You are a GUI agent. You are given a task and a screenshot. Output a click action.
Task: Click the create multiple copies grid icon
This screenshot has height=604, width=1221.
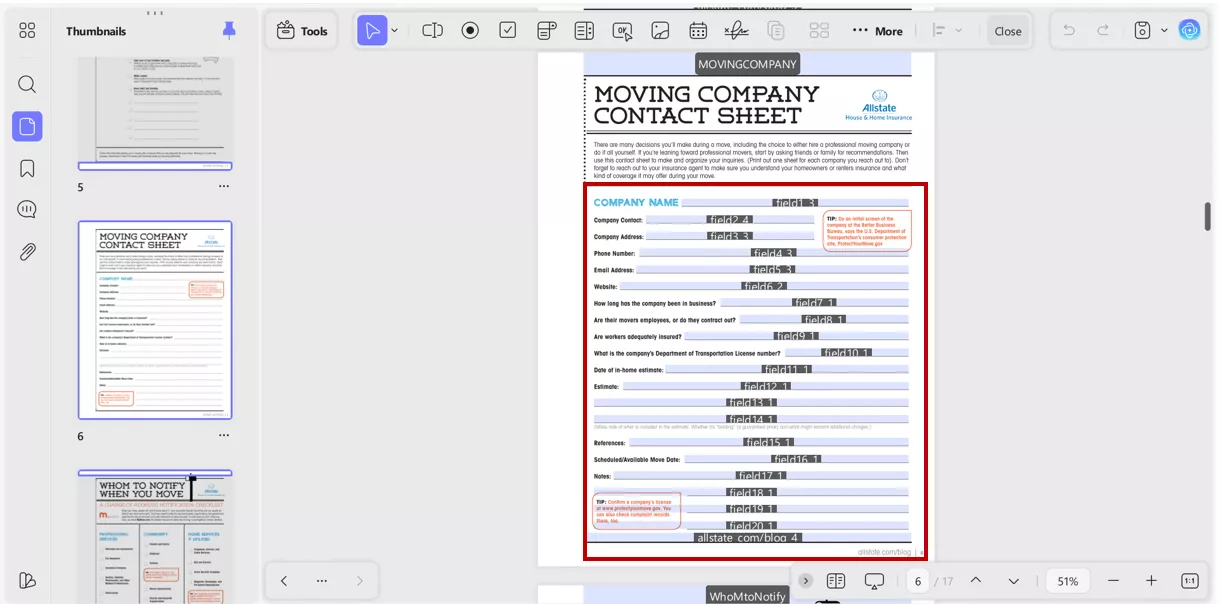coord(819,31)
